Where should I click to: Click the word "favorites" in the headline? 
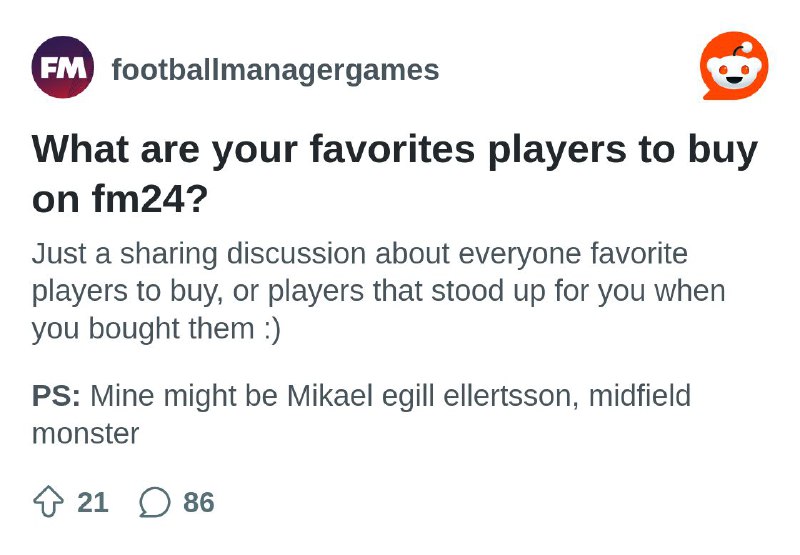point(392,149)
